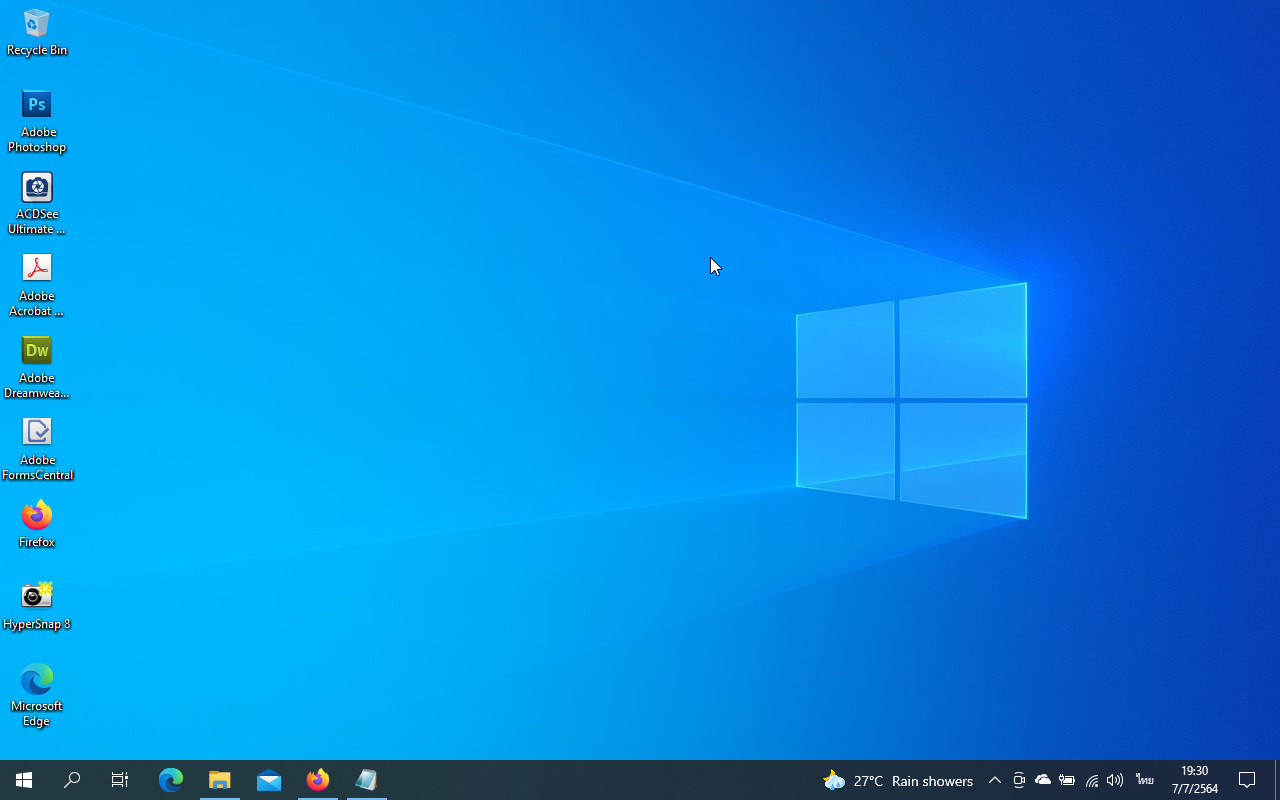Open the Start menu

[24, 780]
